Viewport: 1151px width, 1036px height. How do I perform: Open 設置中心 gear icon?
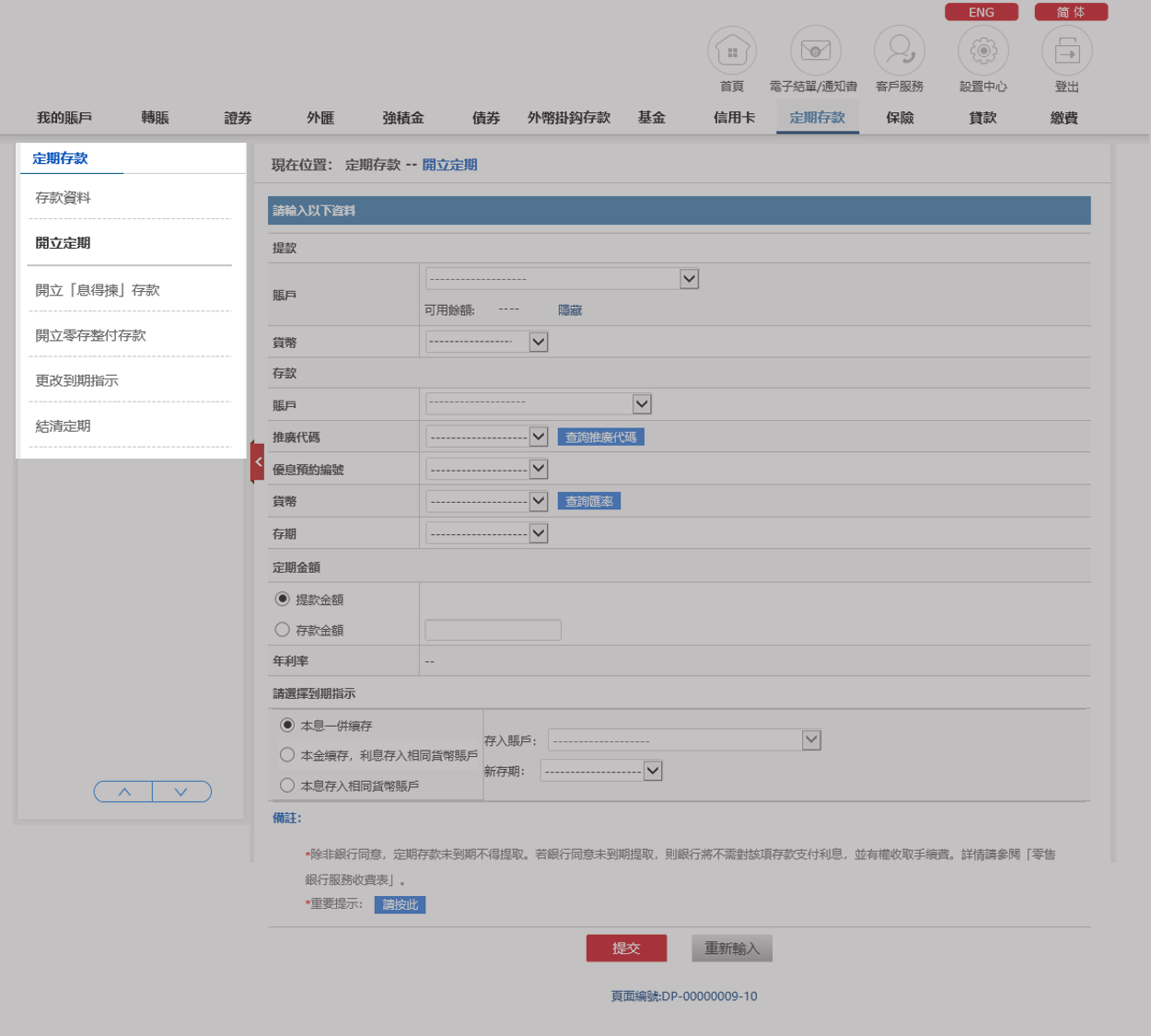(x=982, y=52)
